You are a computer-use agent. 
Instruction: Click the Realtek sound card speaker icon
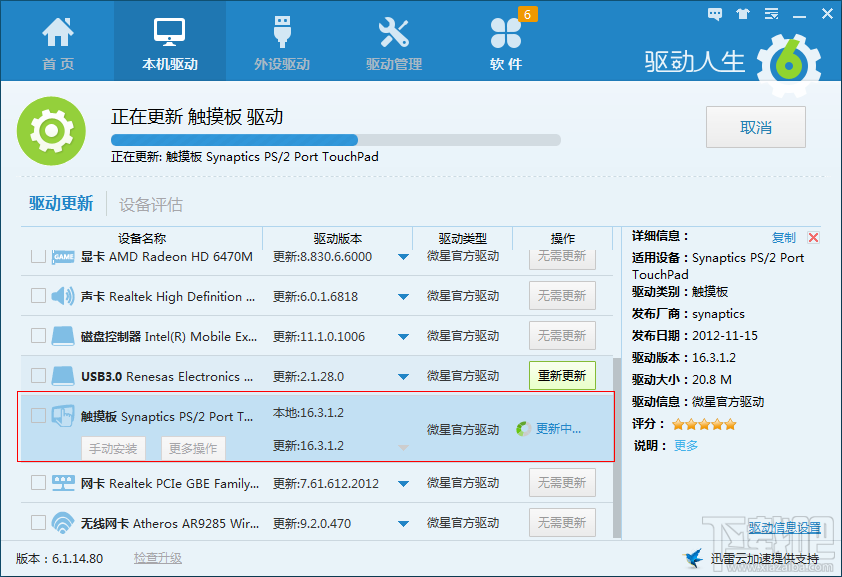point(63,296)
